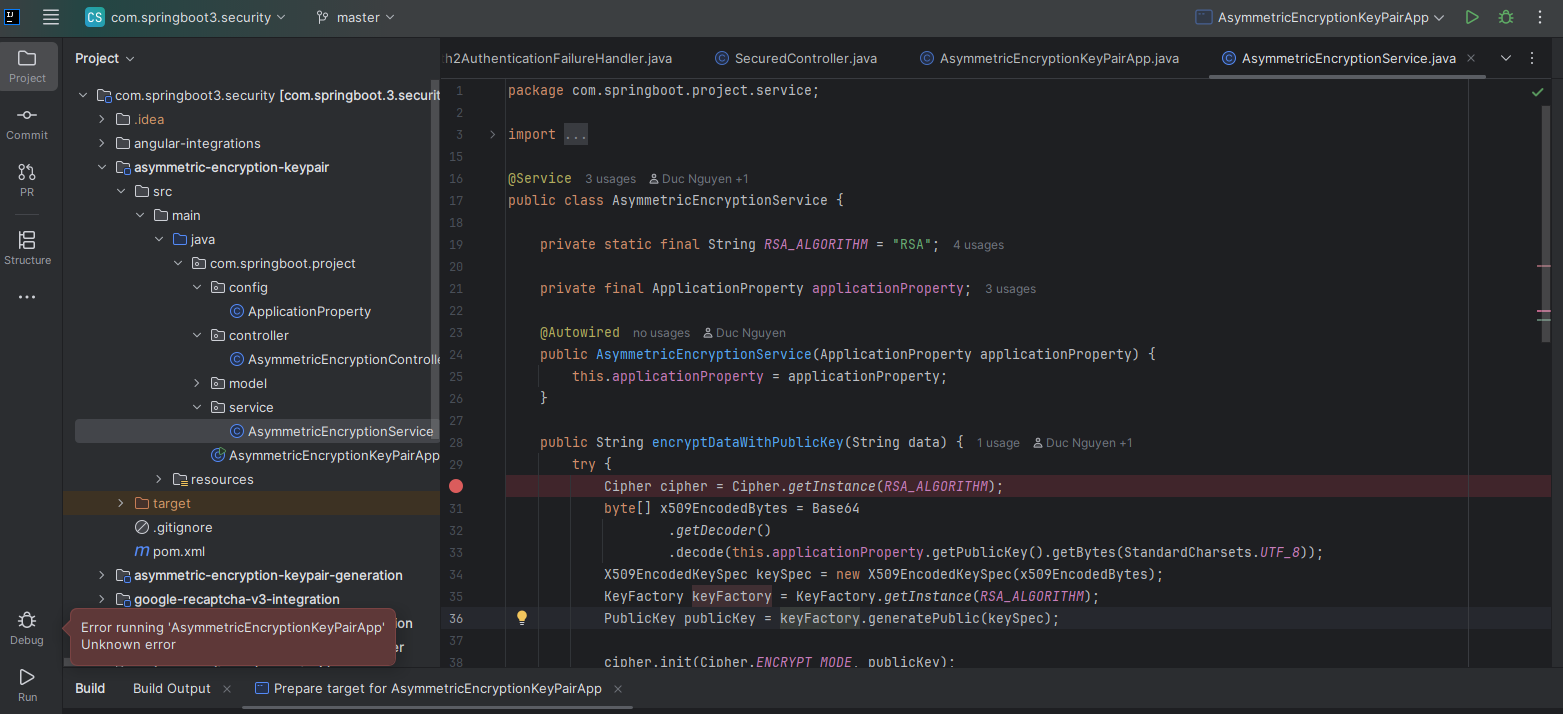Viewport: 1563px width, 714px height.
Task: Start debugging with the top bug icon
Action: coord(1505,17)
